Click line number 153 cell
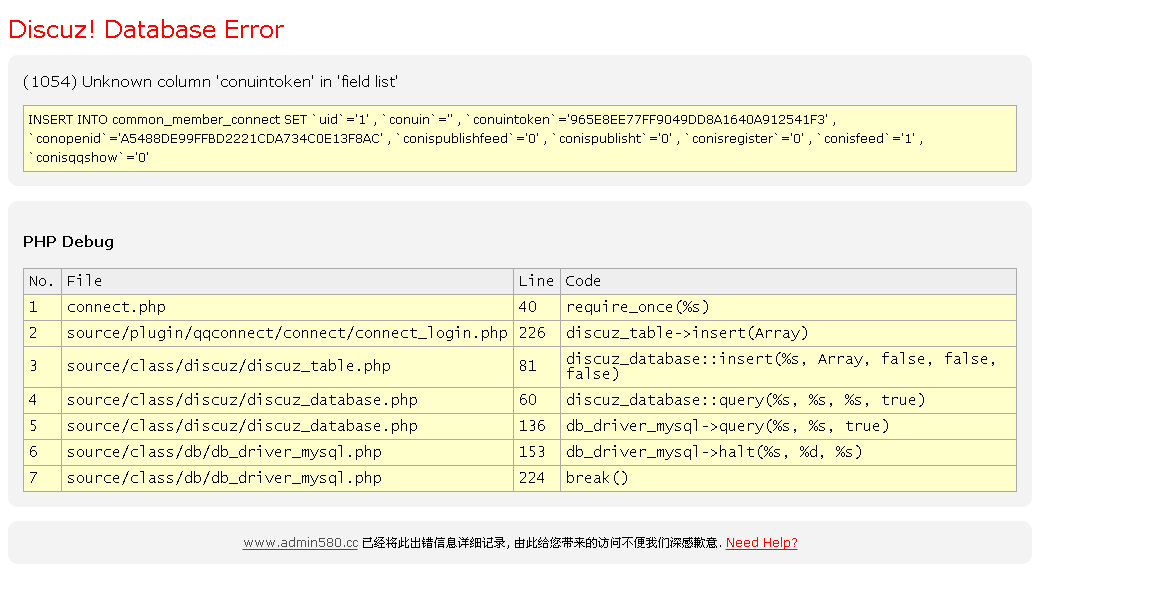The width and height of the screenshot is (1156, 590). pos(532,452)
